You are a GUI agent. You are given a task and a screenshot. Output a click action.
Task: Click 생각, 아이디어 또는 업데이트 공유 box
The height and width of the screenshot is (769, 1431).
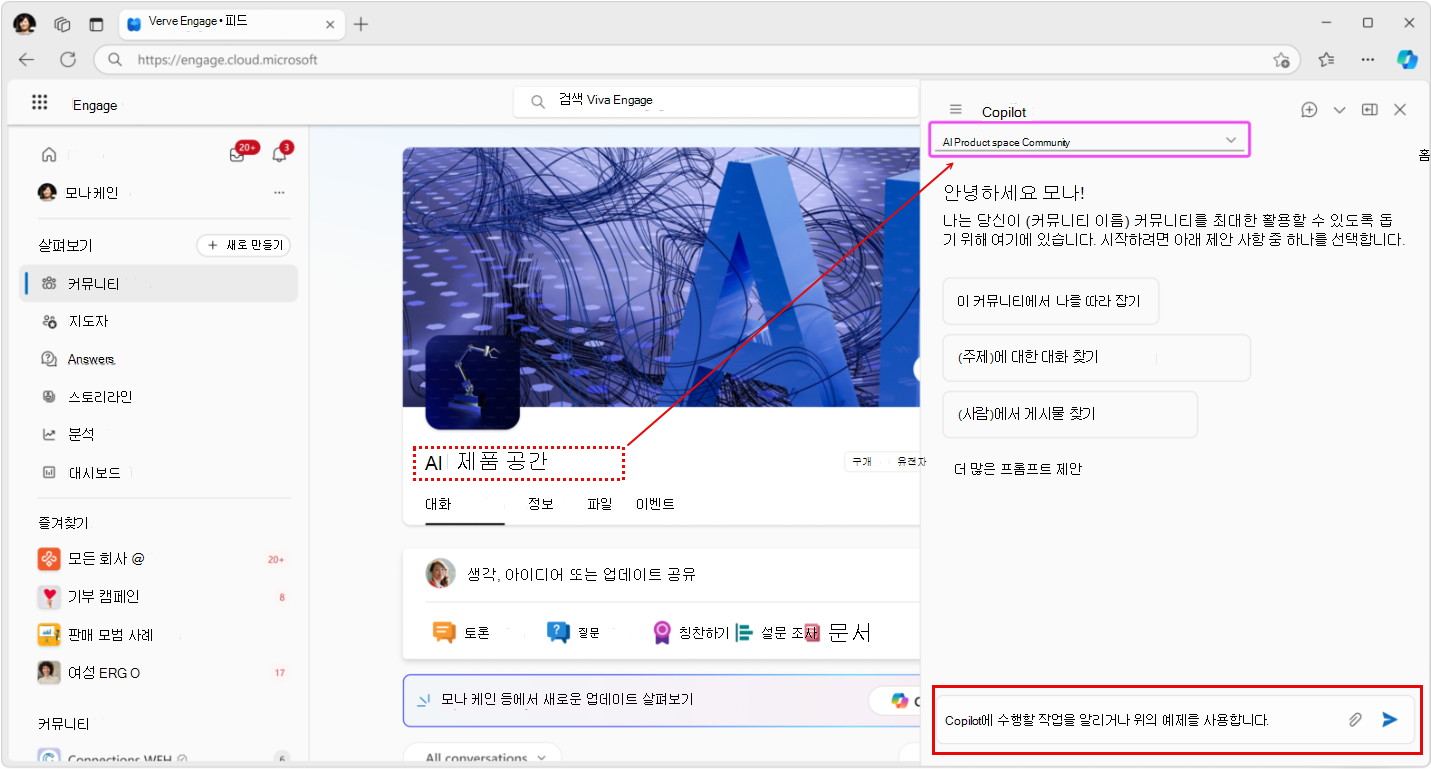582,575
